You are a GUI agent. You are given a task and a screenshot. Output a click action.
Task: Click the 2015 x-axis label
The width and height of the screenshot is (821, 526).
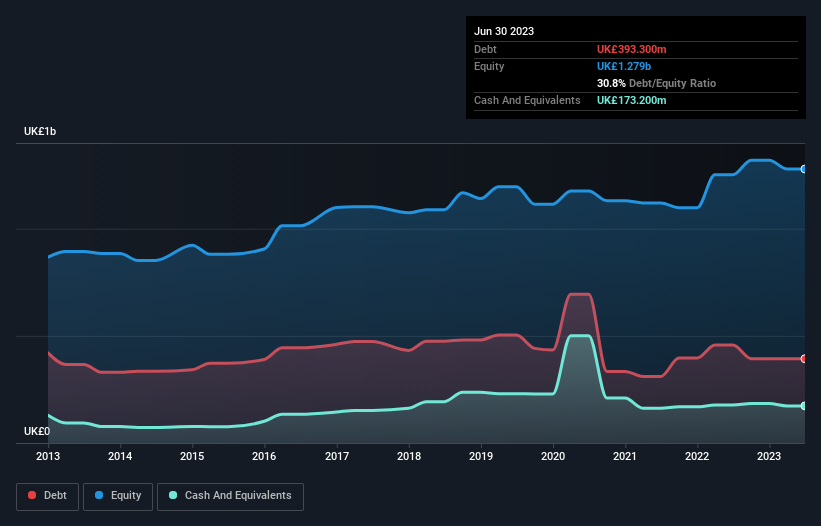[x=192, y=456]
